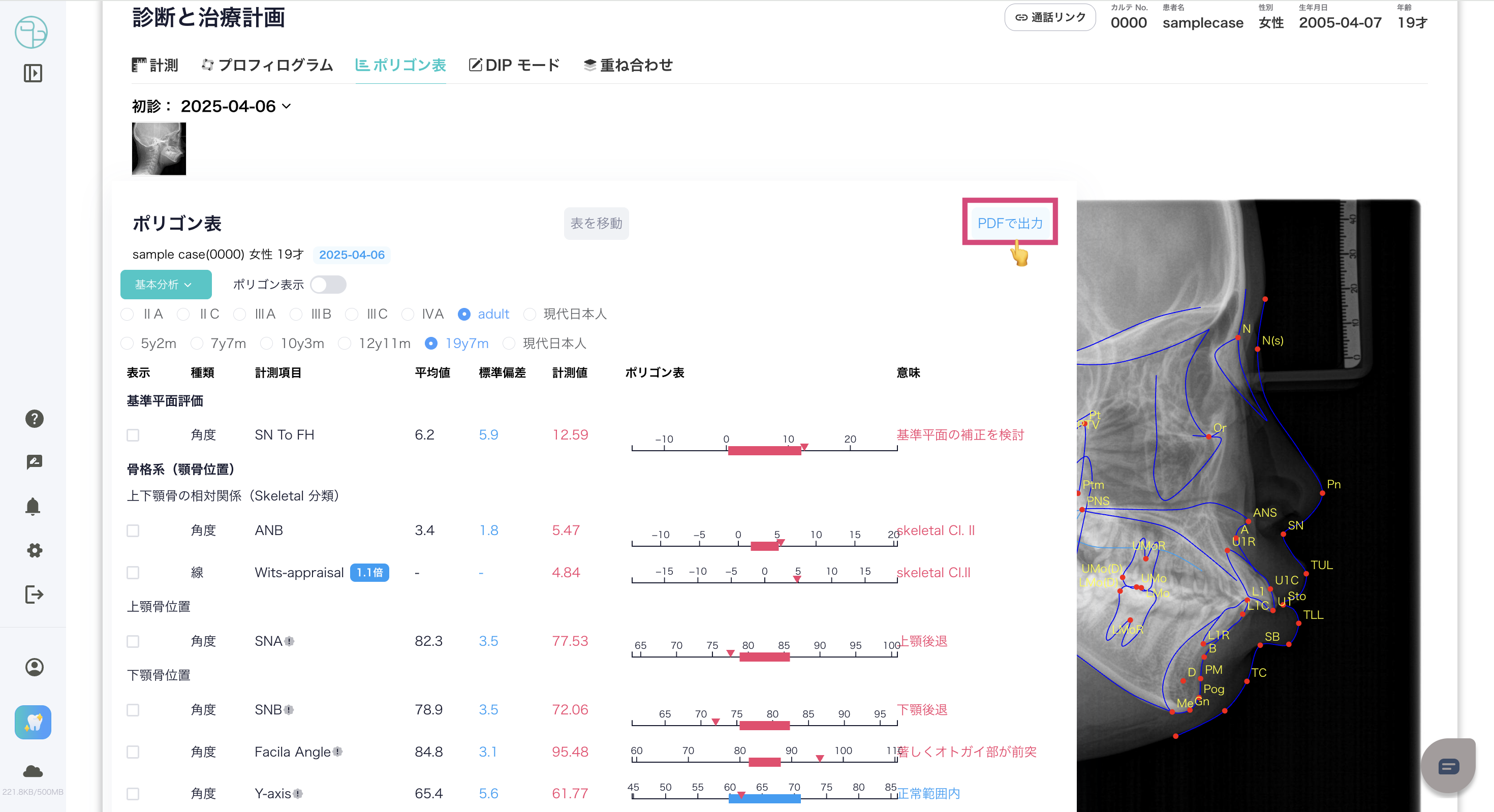Click the logout icon in sidebar
The height and width of the screenshot is (812, 1494).
click(x=34, y=594)
